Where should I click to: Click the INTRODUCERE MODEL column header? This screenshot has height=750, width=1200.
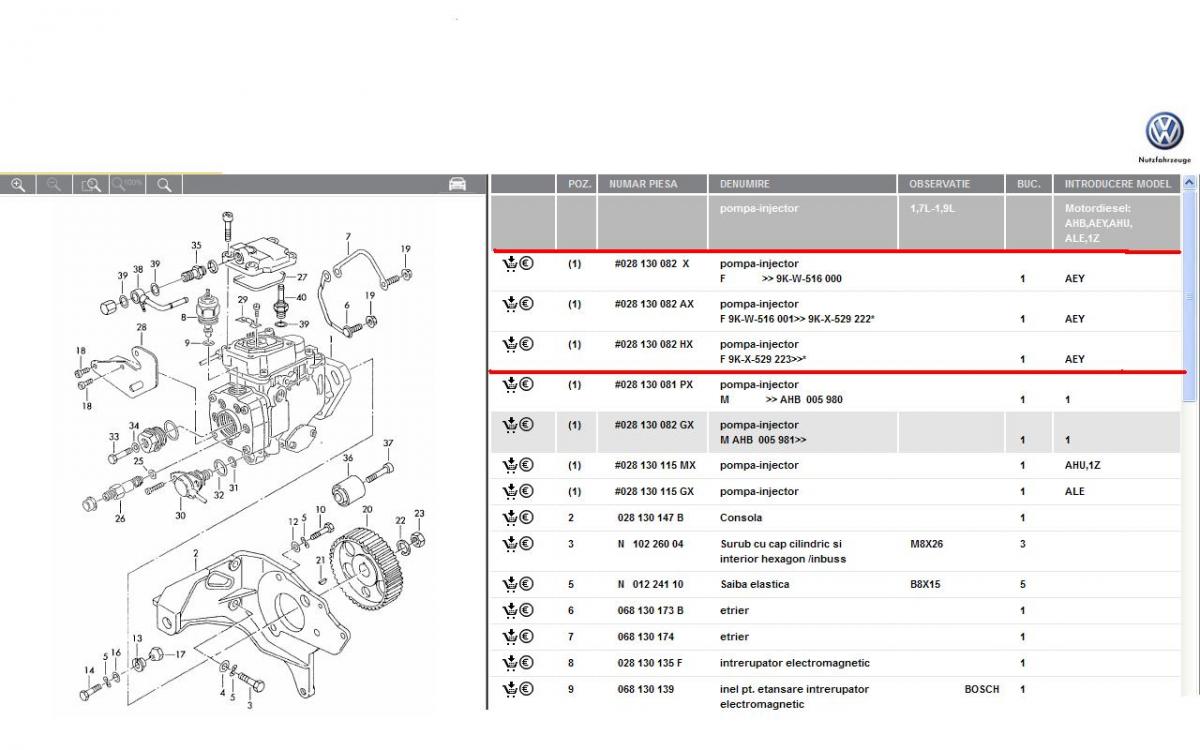(x=1117, y=184)
